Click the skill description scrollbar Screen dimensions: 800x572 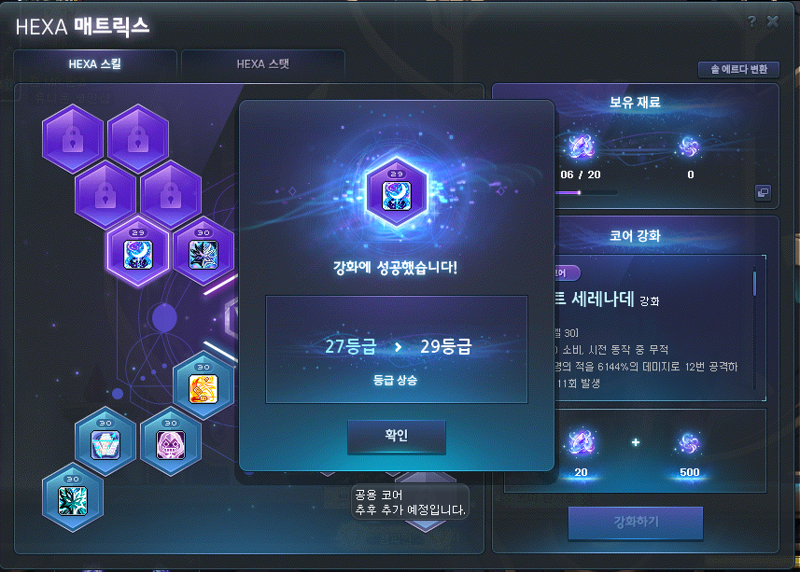(x=755, y=284)
